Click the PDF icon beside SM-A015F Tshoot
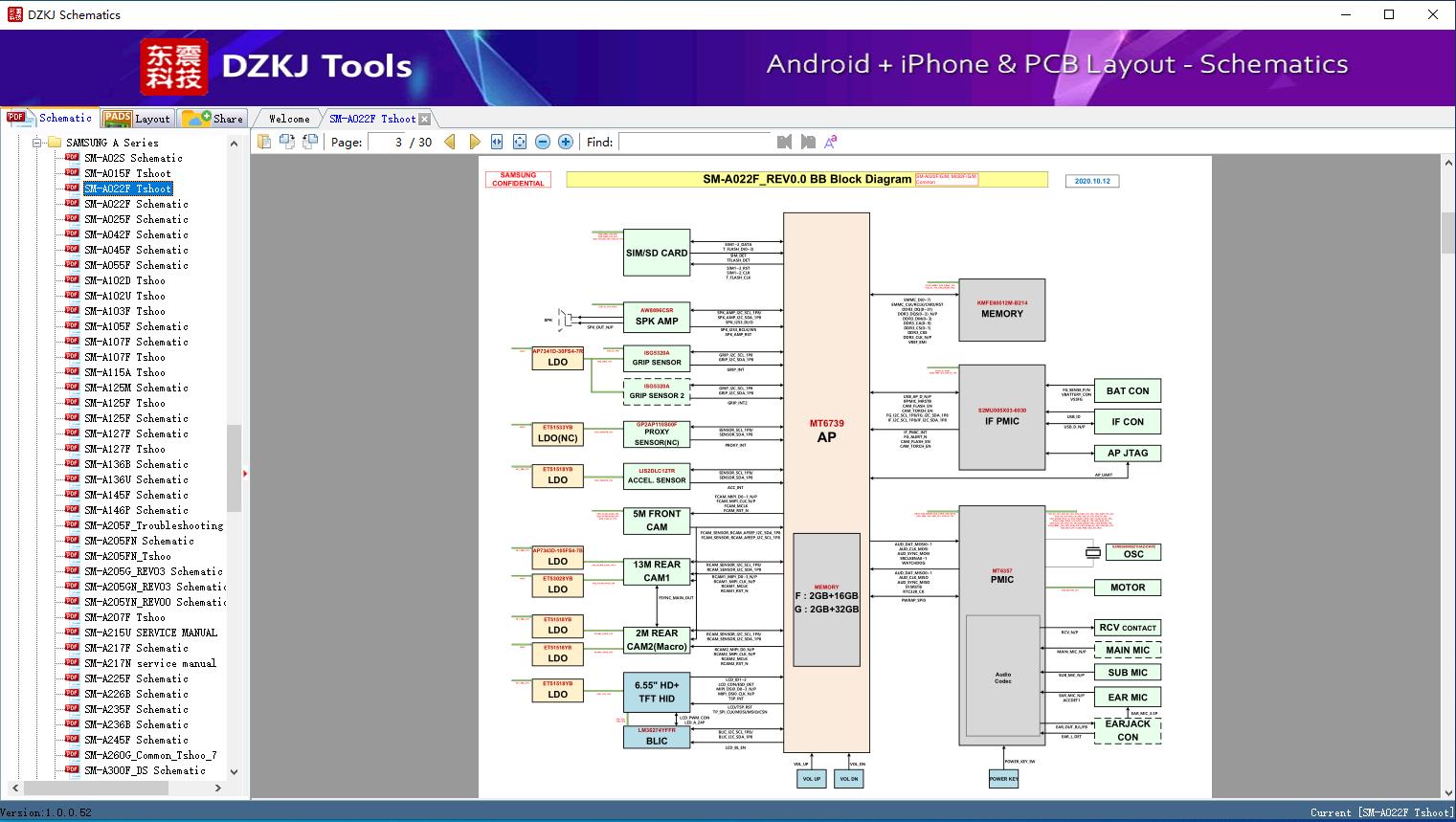 coord(72,173)
